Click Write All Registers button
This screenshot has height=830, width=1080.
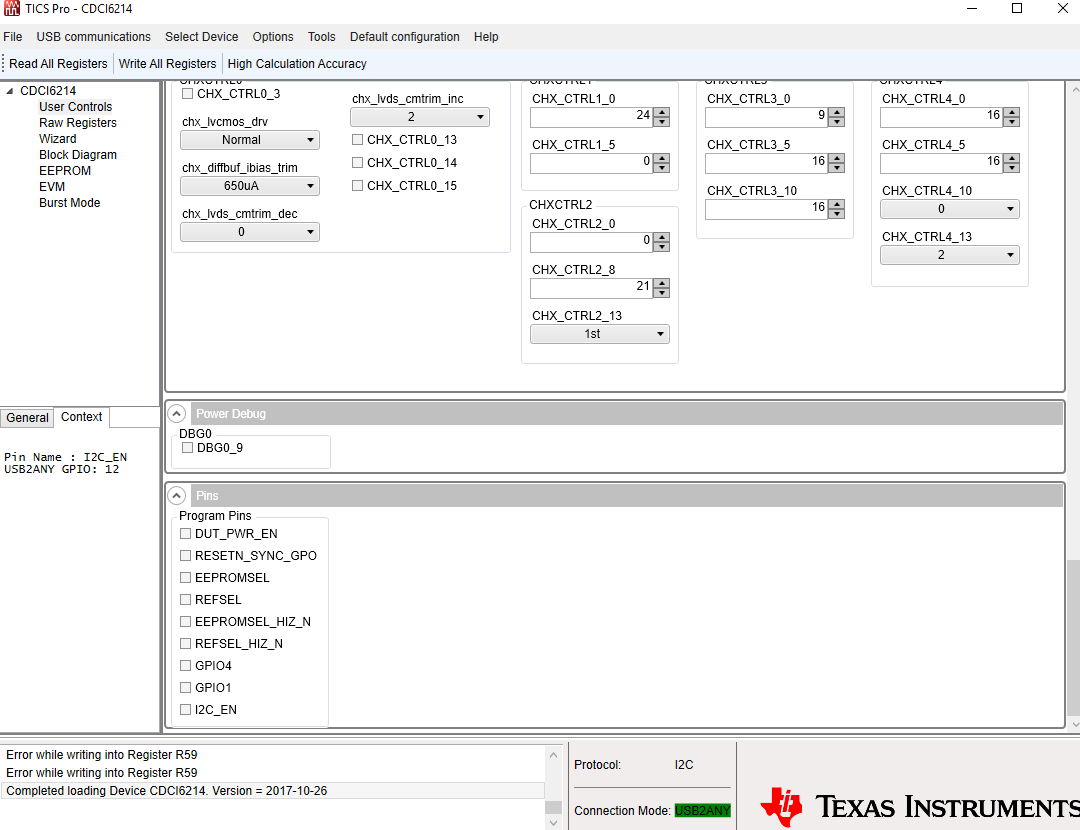167,63
